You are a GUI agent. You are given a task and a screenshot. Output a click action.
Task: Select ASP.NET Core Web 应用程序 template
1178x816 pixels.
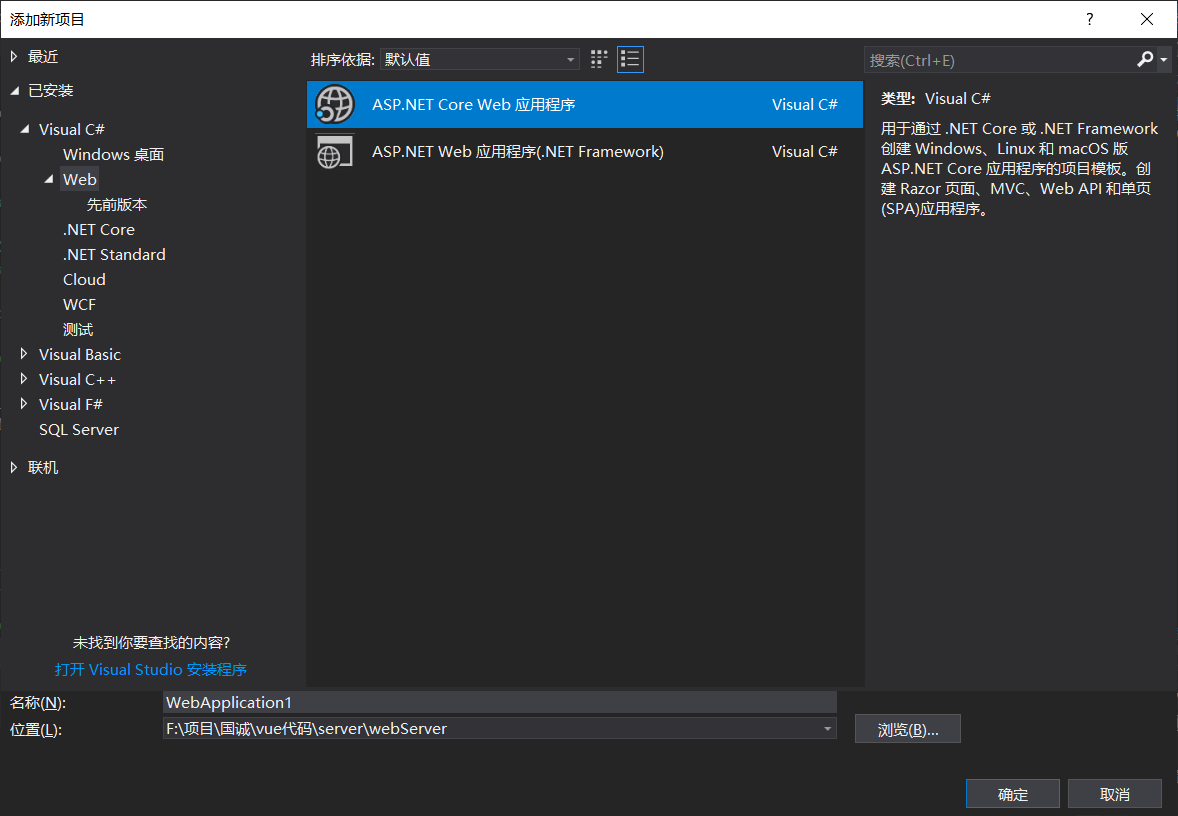(585, 104)
